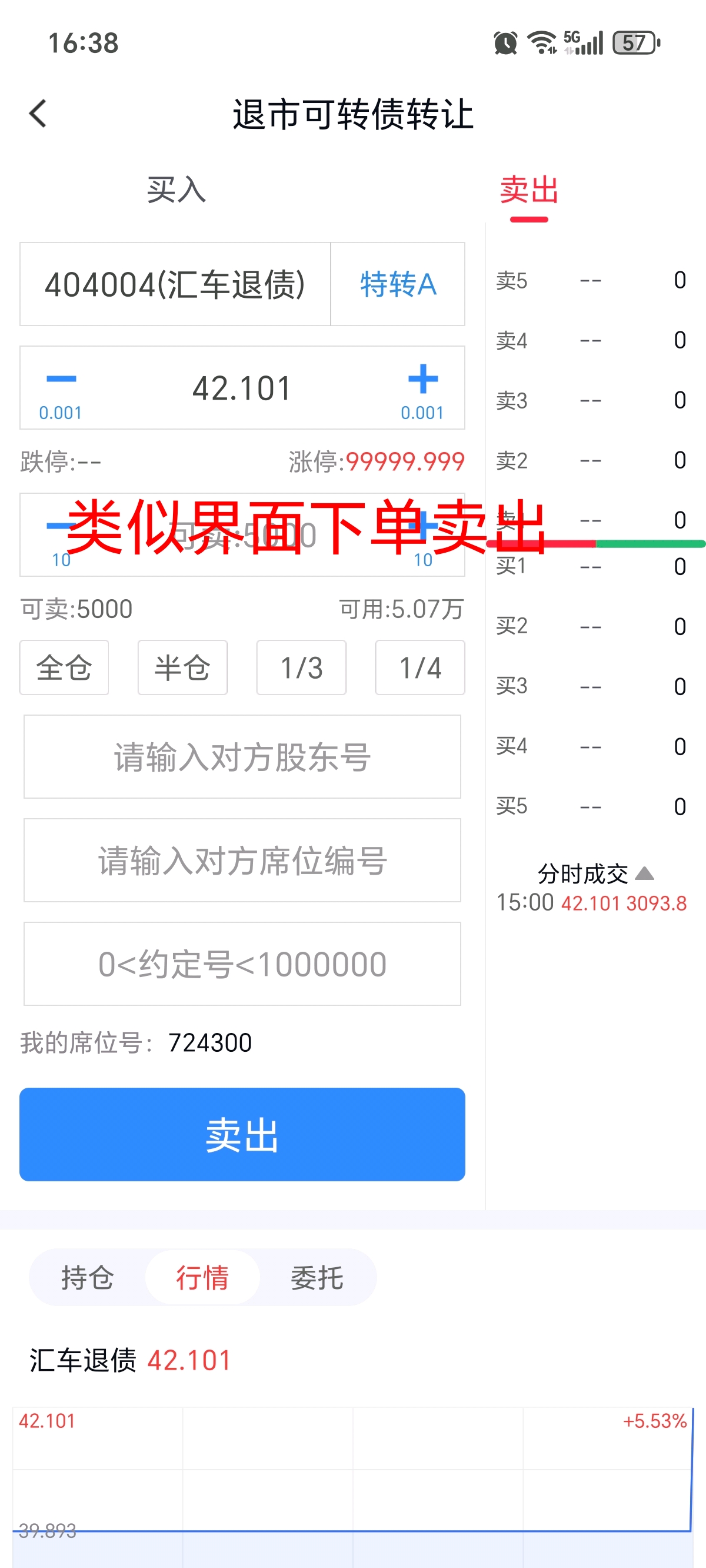706x1568 pixels.
Task: Tap 可卖:5000 sellable amount label
Action: (x=76, y=609)
